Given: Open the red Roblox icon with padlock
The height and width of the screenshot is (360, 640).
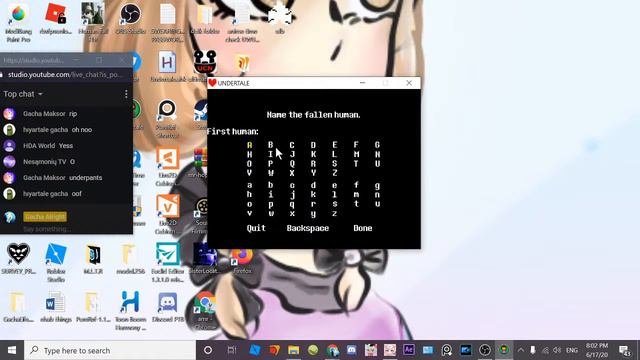Looking at the screenshot, I should 56,18.
